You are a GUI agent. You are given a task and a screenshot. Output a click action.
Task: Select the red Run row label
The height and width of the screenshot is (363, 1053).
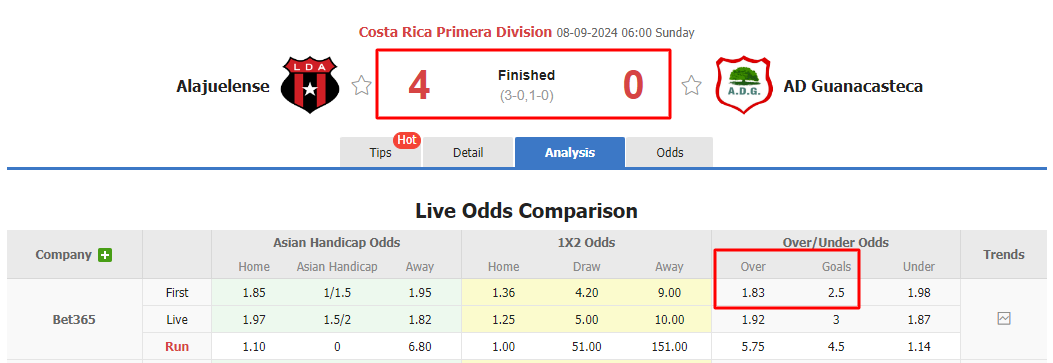click(x=177, y=346)
